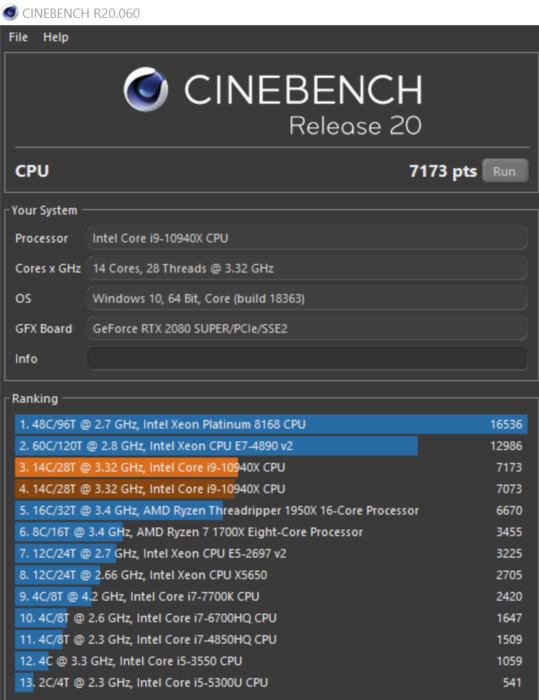The height and width of the screenshot is (700, 539).
Task: Select the Xeon E7-4890 v2 ranking entry
Action: click(271, 446)
